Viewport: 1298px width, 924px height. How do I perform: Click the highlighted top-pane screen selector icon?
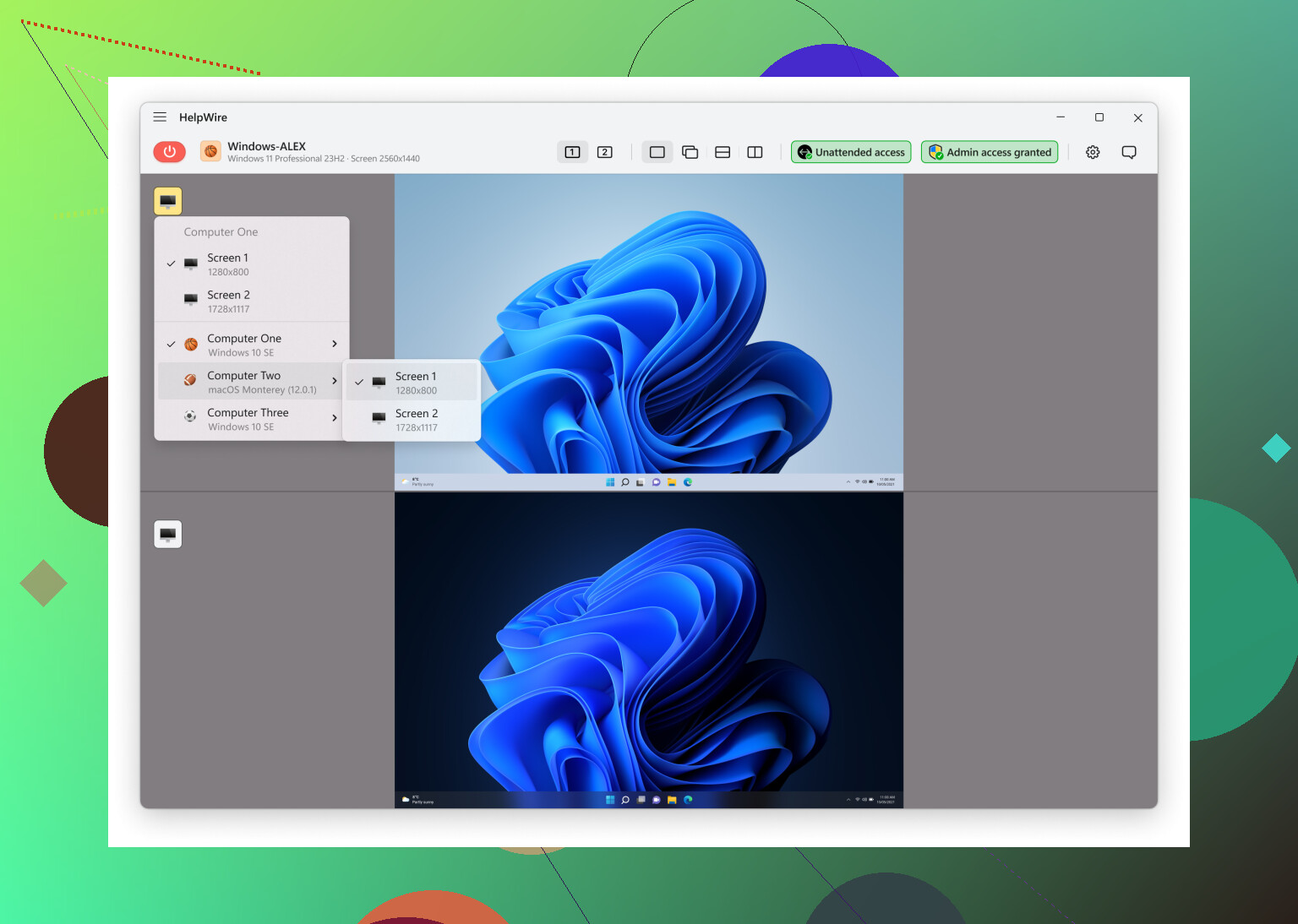pos(168,201)
